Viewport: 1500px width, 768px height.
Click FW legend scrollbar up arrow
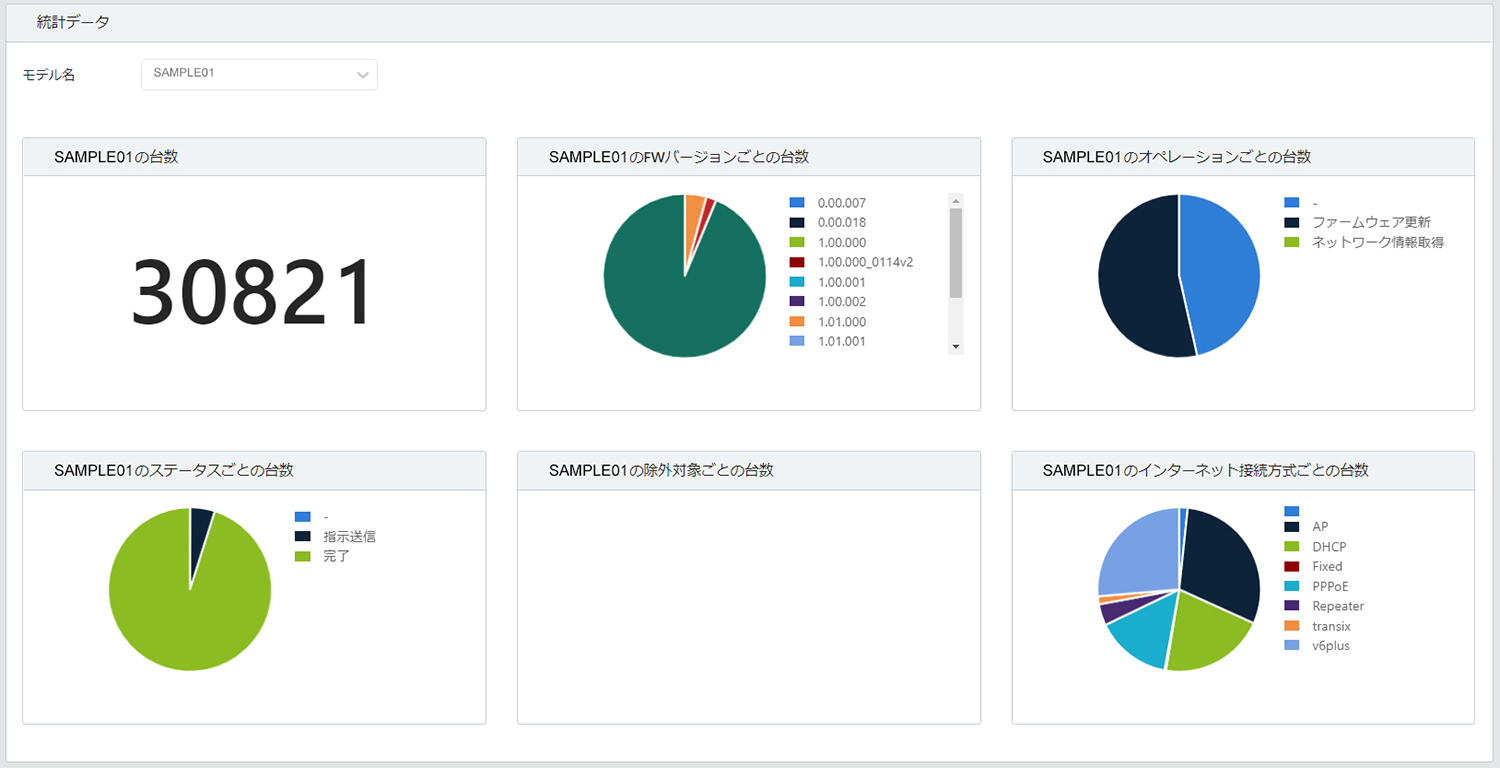[x=956, y=201]
